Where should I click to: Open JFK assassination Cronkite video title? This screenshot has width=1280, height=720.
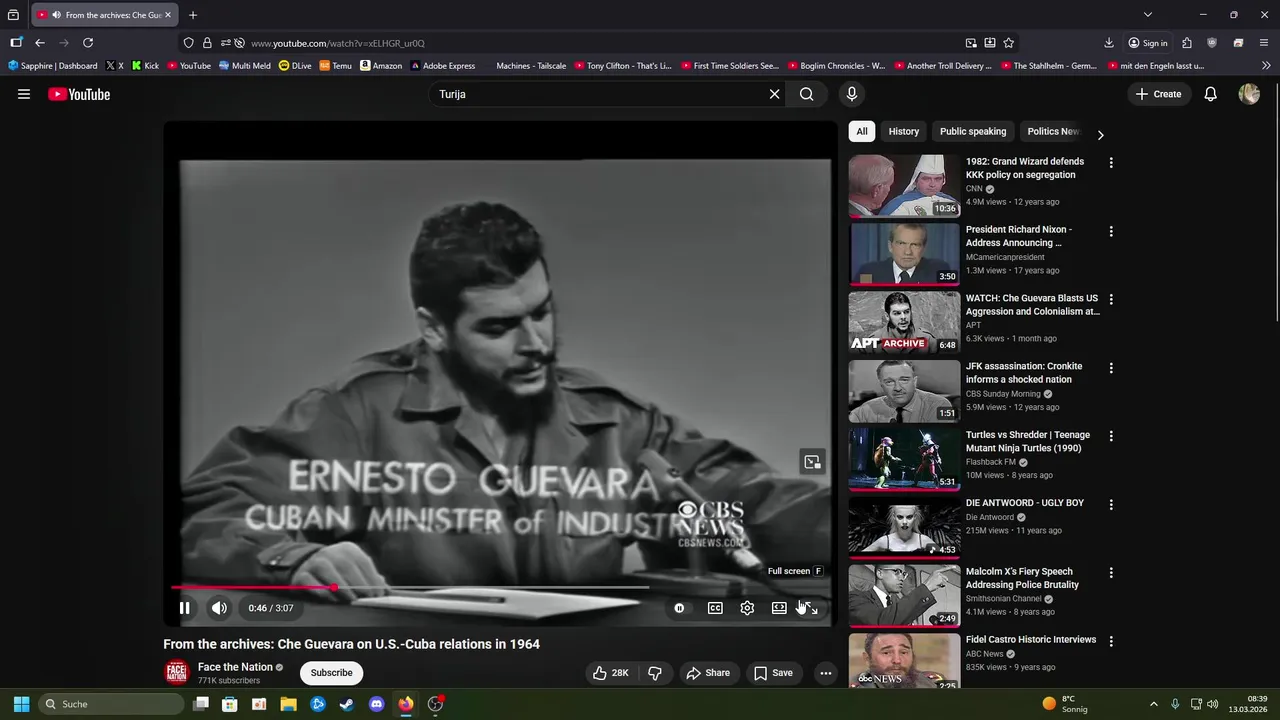point(1024,373)
